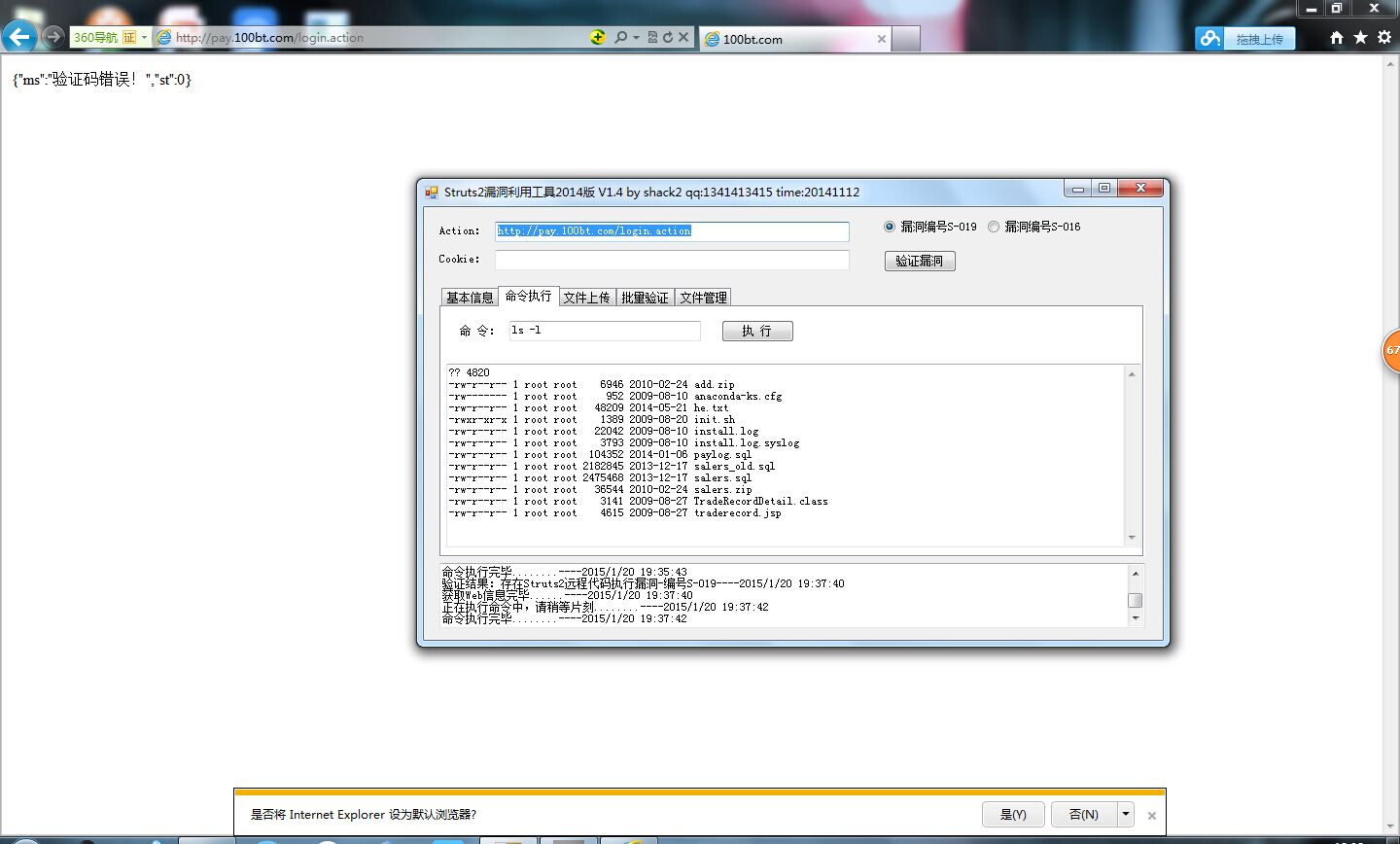The height and width of the screenshot is (844, 1400).
Task: Click the JSON response text on page
Action: coord(102,80)
